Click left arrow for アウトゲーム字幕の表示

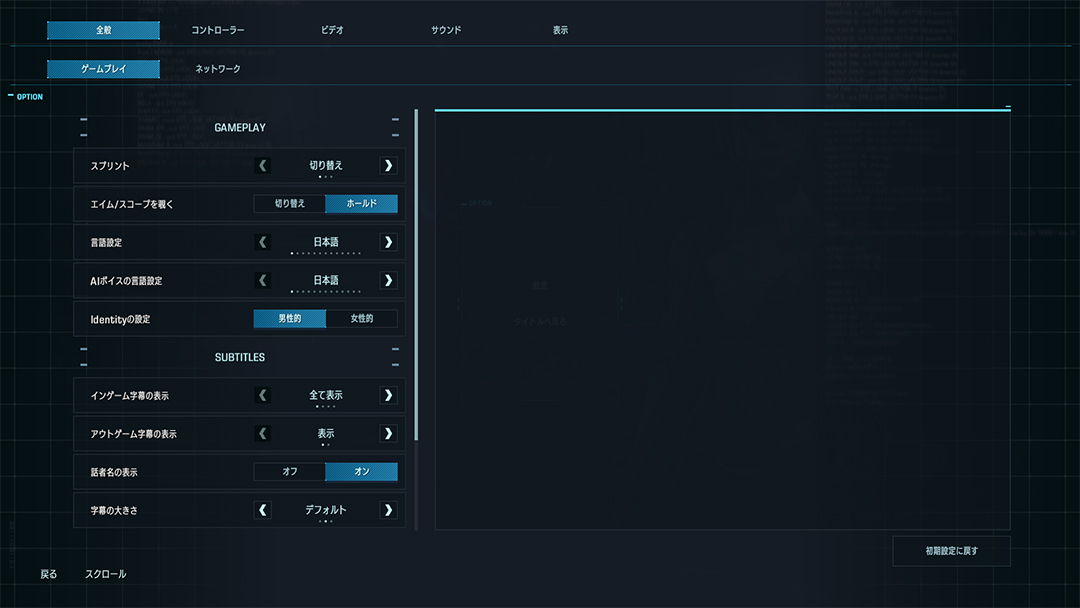click(x=263, y=433)
